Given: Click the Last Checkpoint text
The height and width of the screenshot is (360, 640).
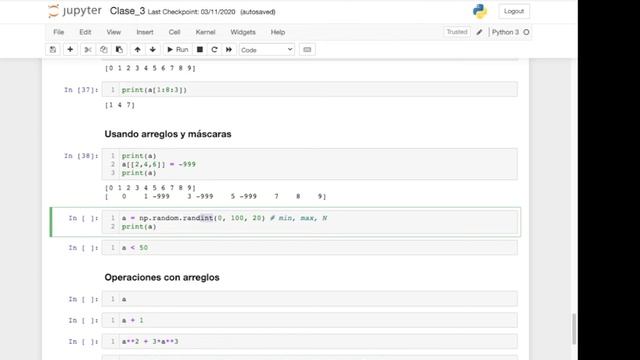Looking at the screenshot, I should click(191, 12).
